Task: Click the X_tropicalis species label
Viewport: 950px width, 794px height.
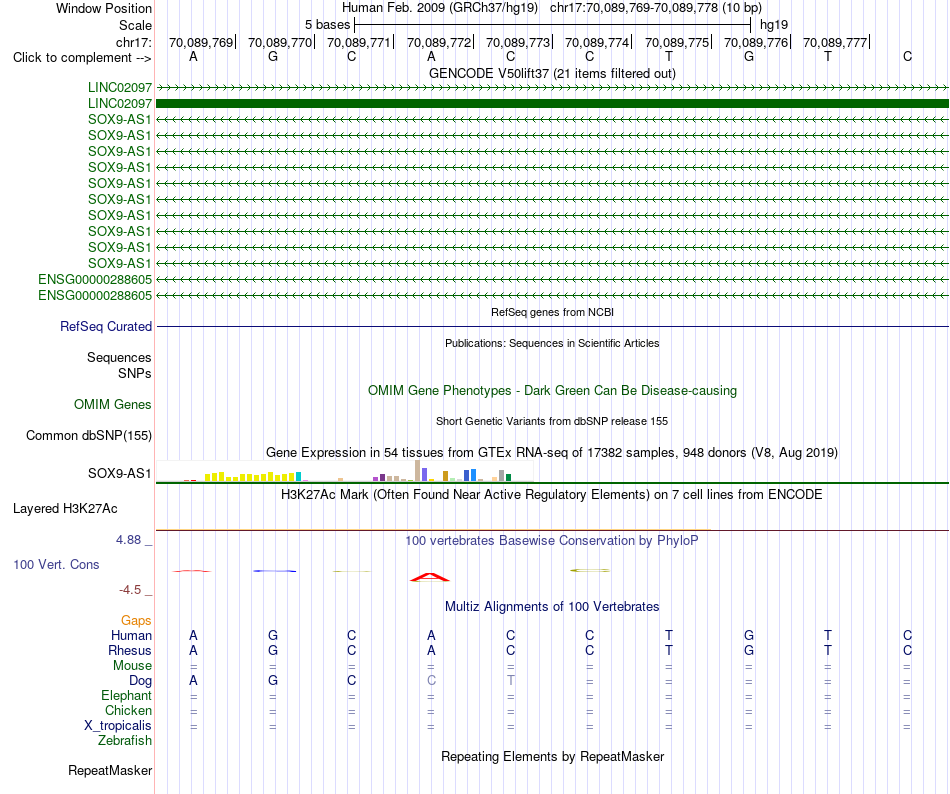Action: coord(118,726)
